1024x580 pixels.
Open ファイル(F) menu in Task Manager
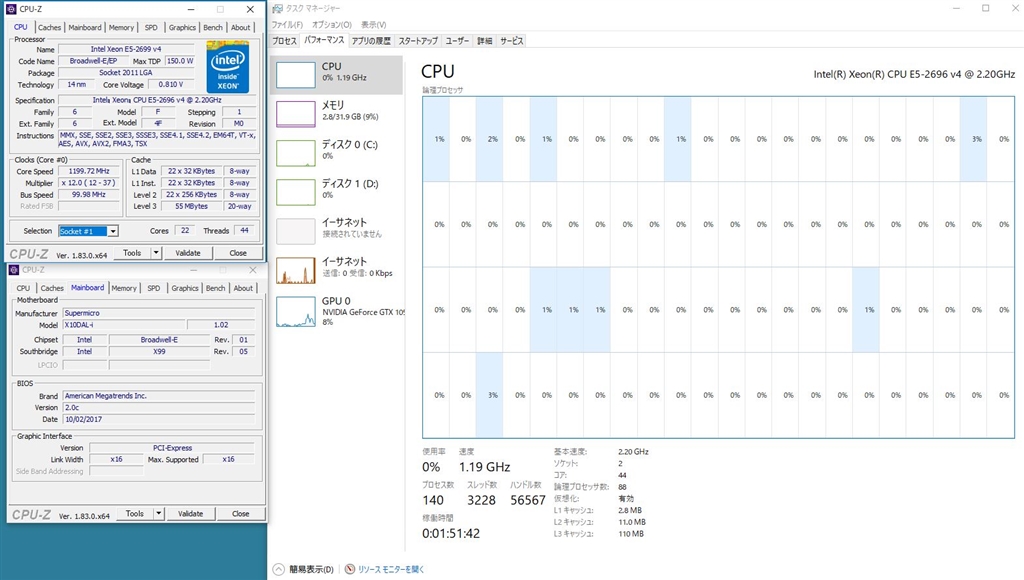click(x=287, y=25)
